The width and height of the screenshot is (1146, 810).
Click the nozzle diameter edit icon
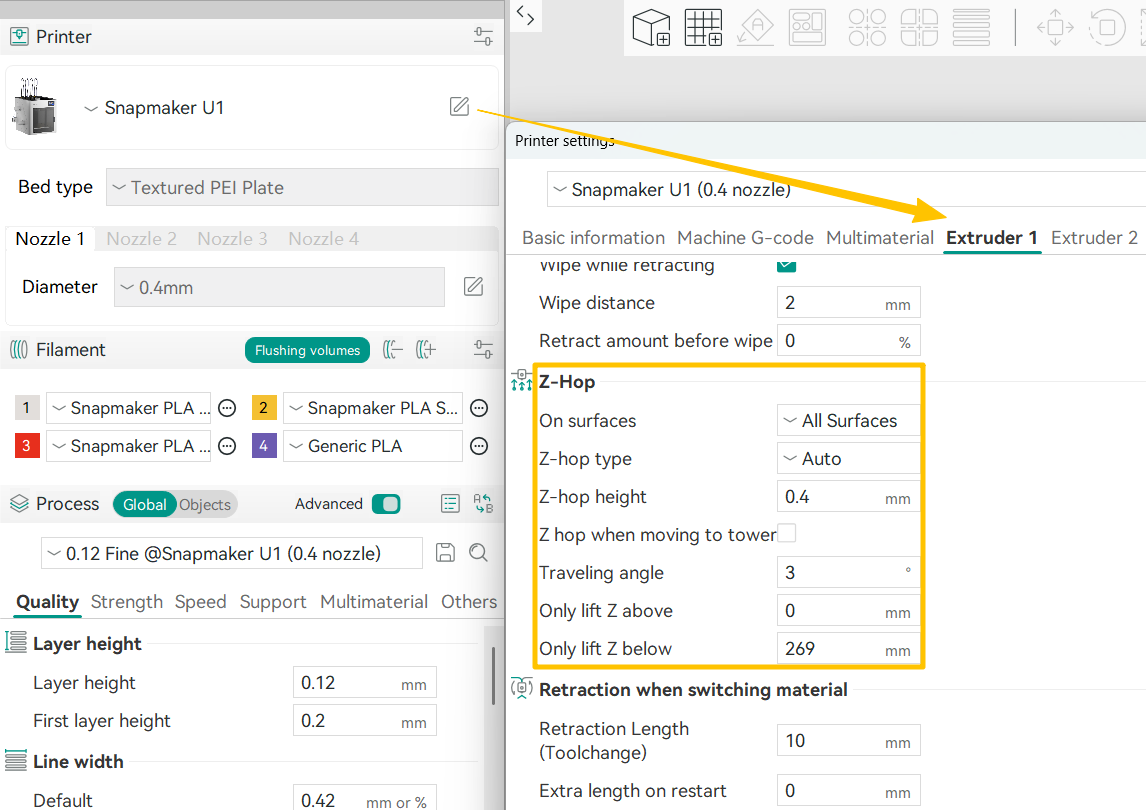(474, 287)
